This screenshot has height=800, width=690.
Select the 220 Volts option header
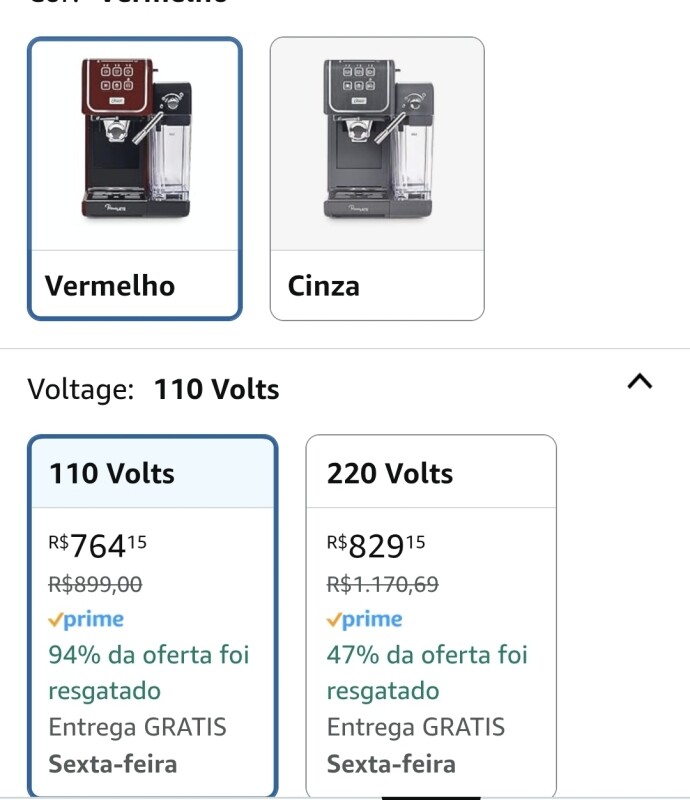(390, 473)
